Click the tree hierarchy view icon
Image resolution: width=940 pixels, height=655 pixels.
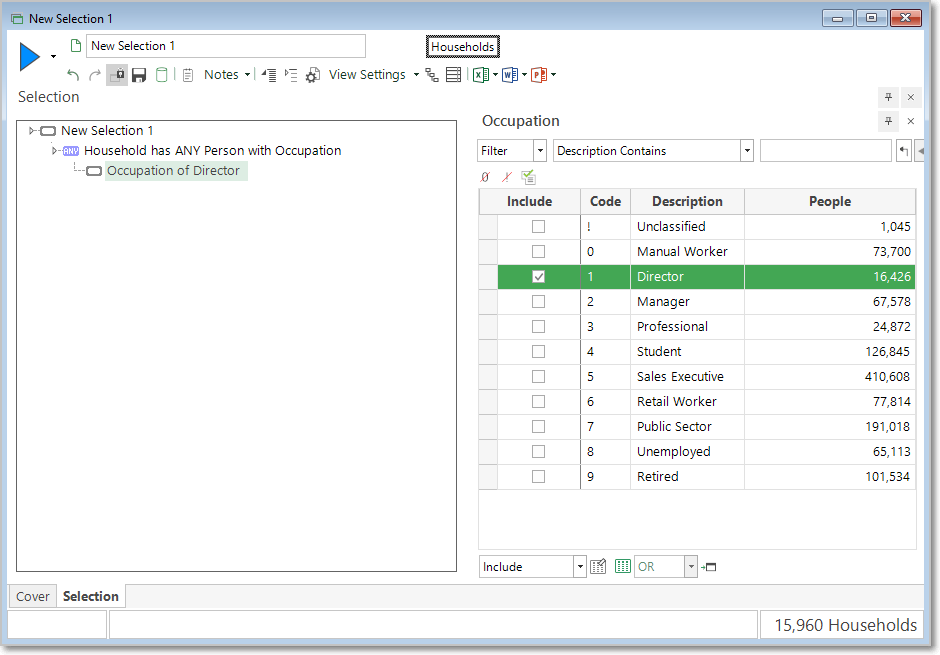coord(432,75)
